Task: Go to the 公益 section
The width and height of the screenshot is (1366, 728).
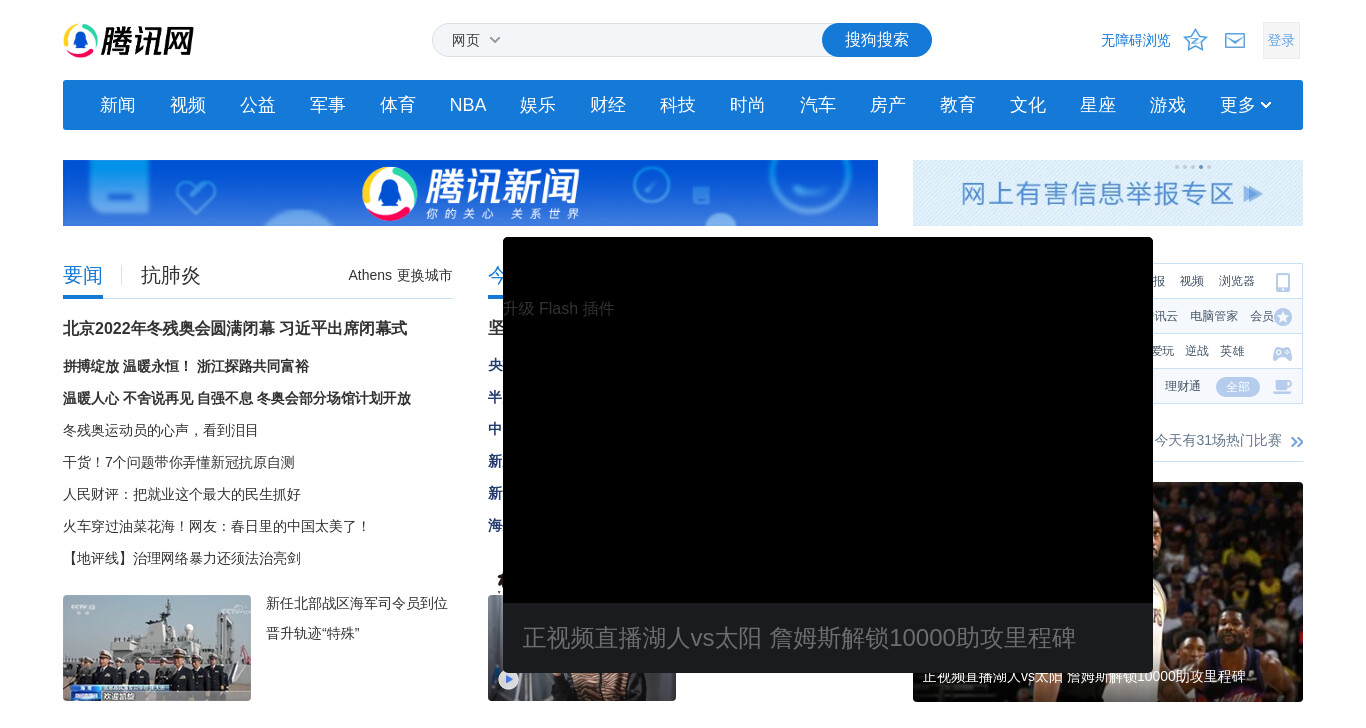Action: [258, 105]
